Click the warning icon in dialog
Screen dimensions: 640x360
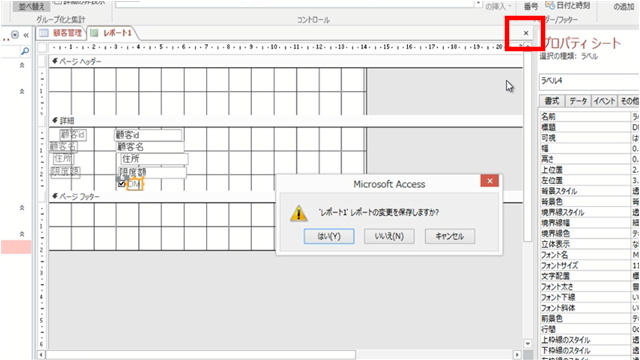tap(299, 213)
